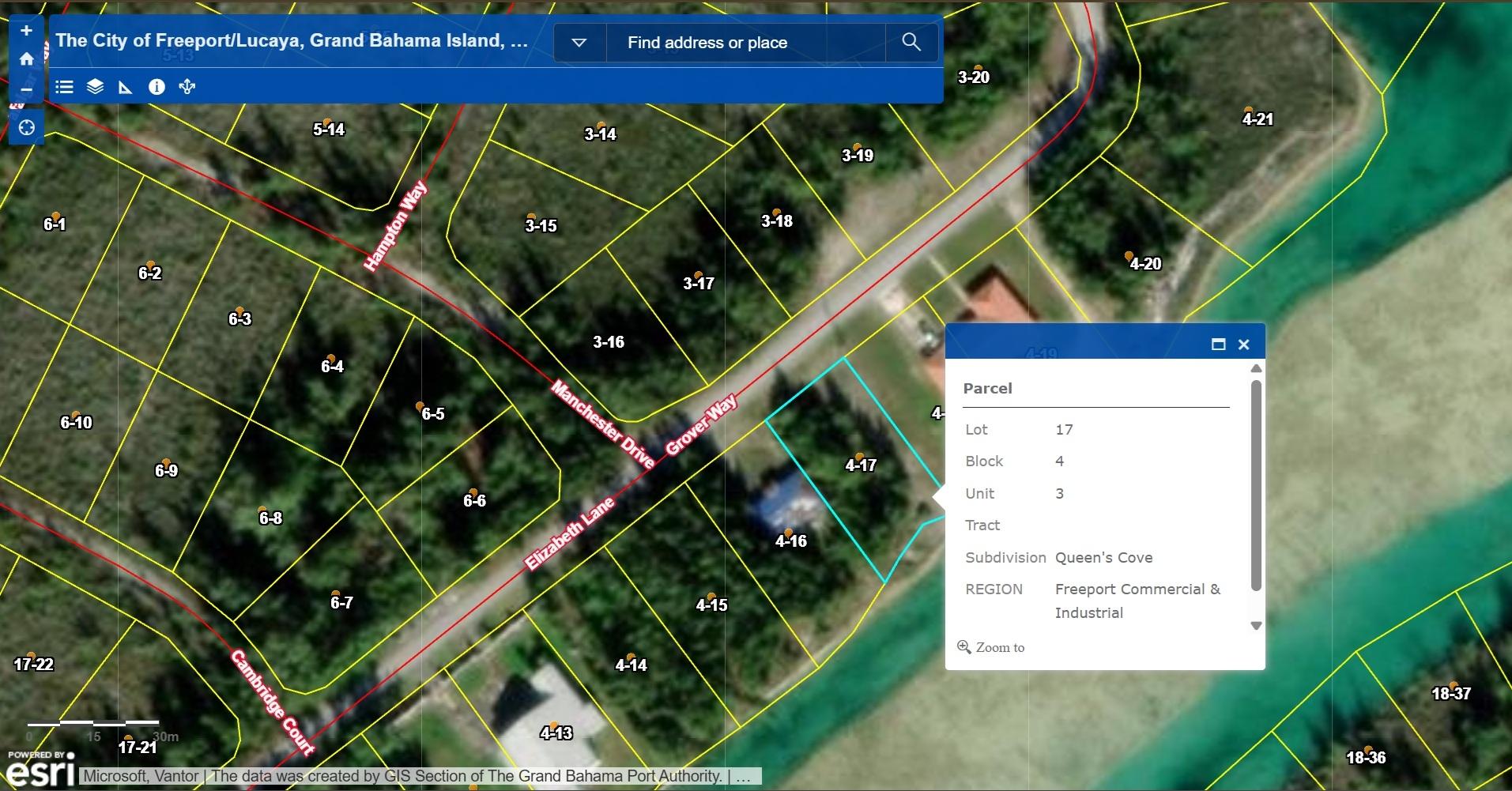Expand the search source dropdown arrow
1512x791 pixels.
579,43
